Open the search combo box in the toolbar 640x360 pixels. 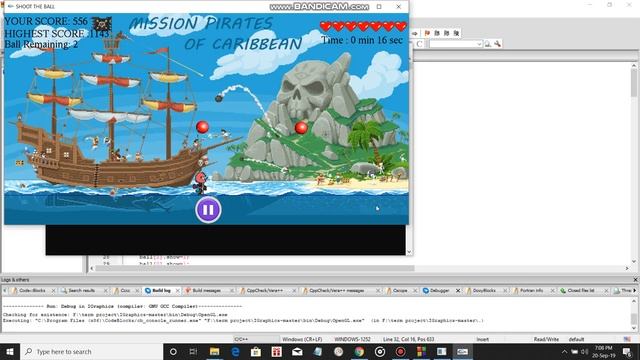coord(456,44)
